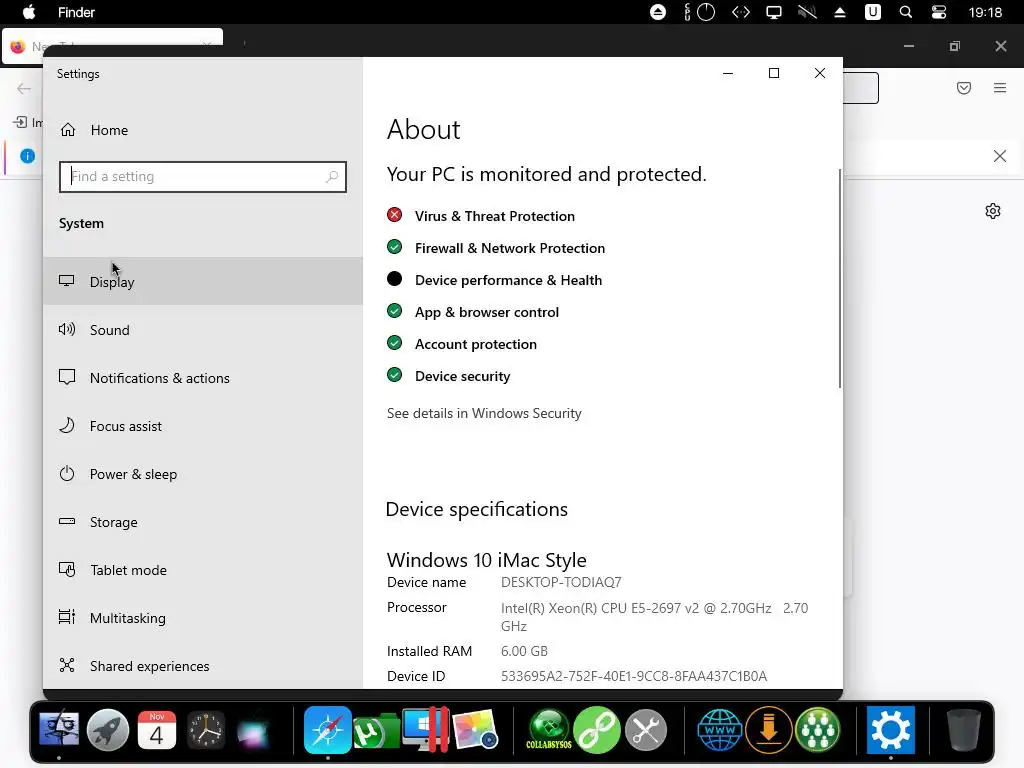Open Display settings in the sidebar
The height and width of the screenshot is (768, 1024).
202,281
